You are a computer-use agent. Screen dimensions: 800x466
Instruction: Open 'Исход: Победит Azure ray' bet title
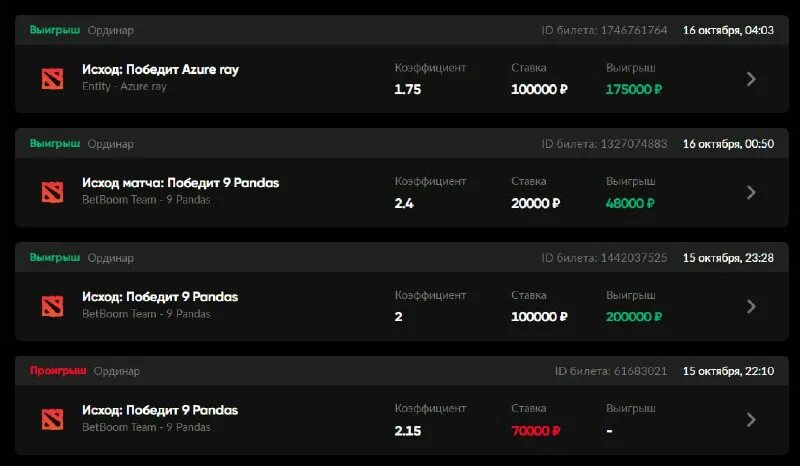tap(160, 70)
